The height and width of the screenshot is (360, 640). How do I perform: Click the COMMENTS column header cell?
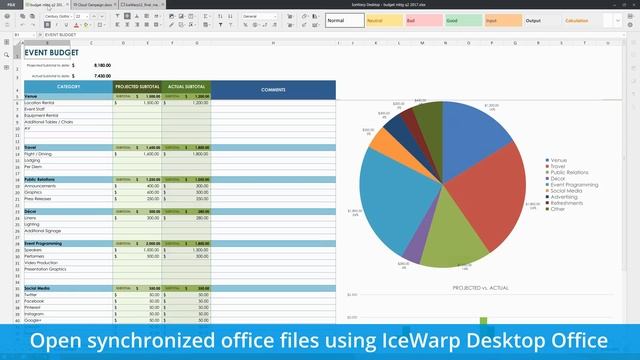pos(273,90)
